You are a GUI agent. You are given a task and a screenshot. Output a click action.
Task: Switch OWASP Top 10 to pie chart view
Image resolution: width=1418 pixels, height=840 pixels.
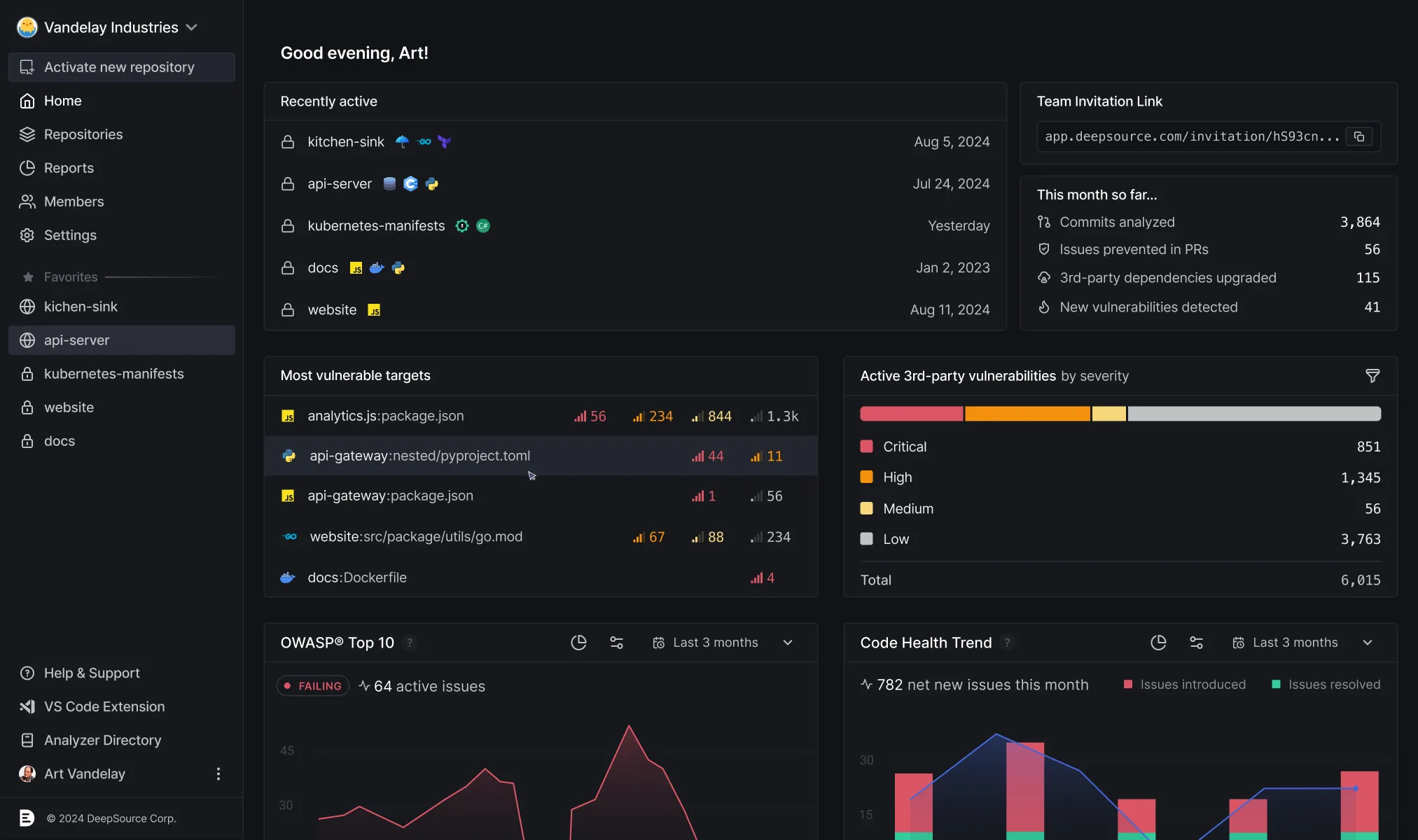click(x=578, y=642)
